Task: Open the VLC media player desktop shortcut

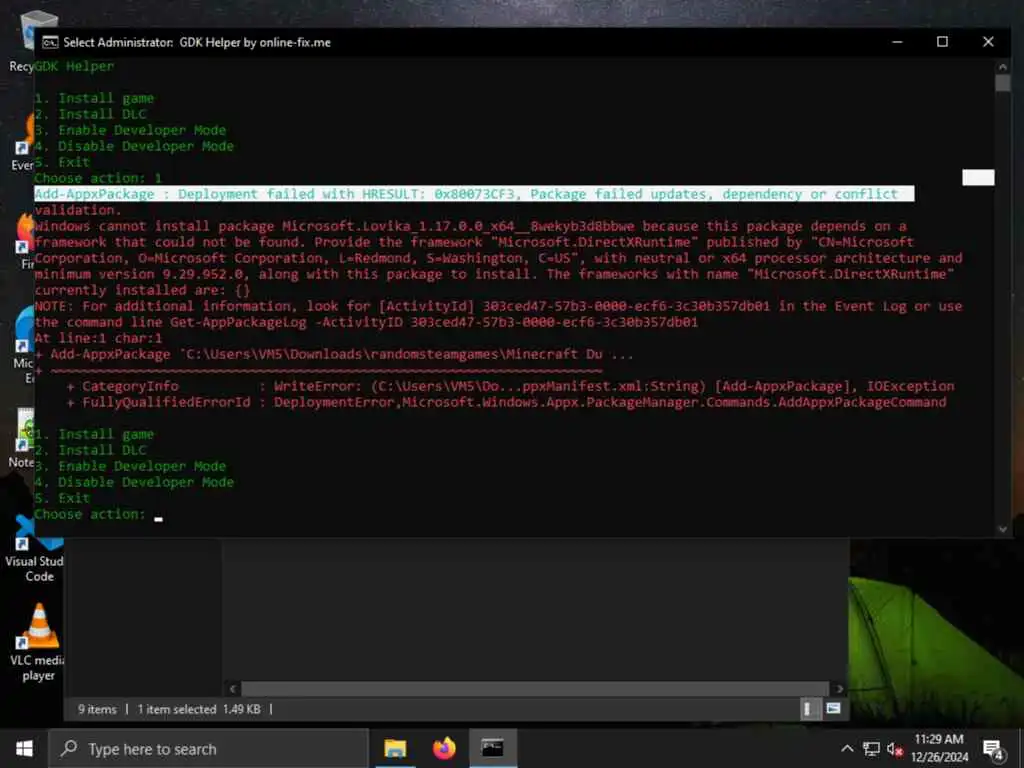Action: pyautogui.click(x=39, y=643)
